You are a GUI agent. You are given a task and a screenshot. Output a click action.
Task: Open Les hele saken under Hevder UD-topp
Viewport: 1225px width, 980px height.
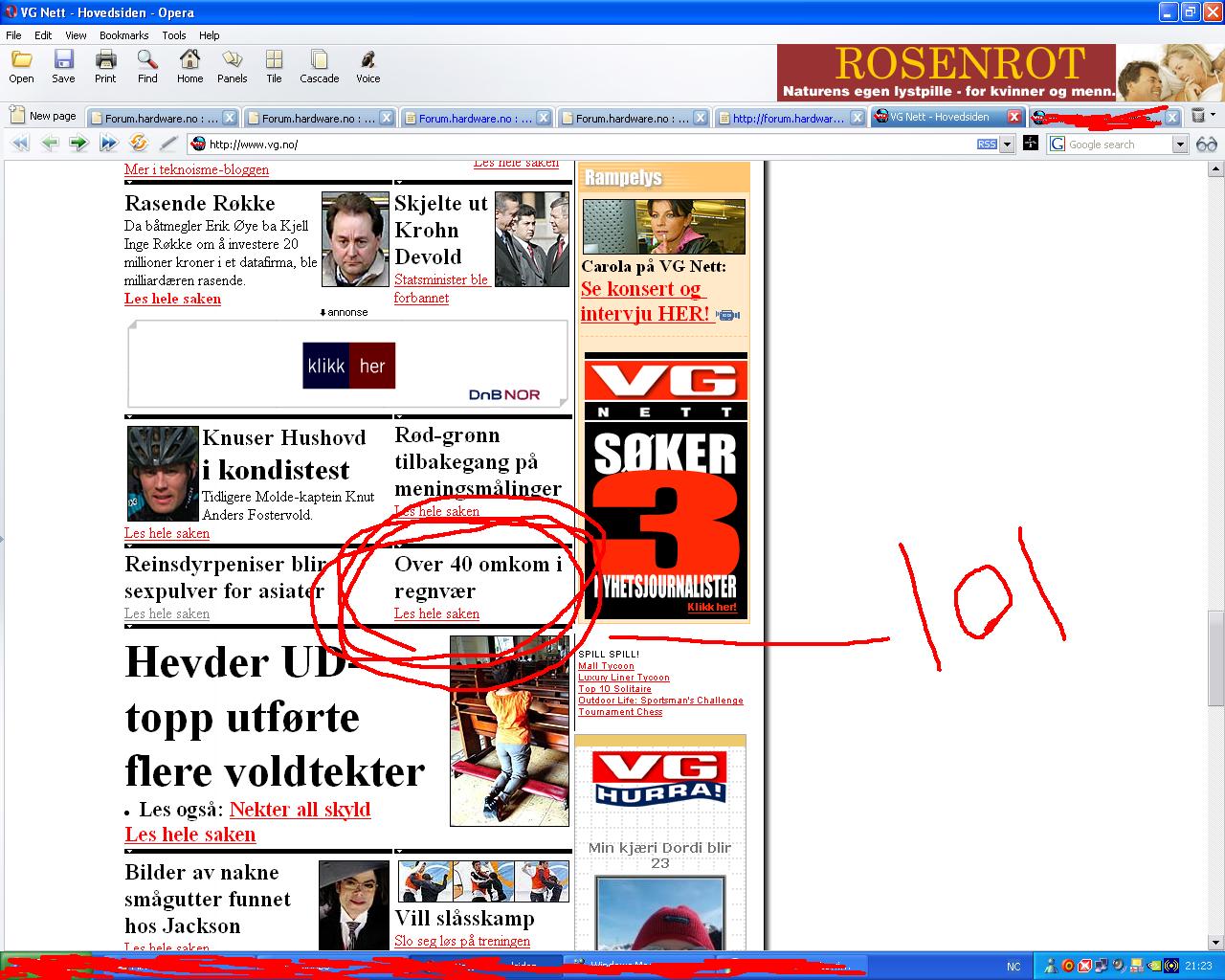[x=189, y=834]
